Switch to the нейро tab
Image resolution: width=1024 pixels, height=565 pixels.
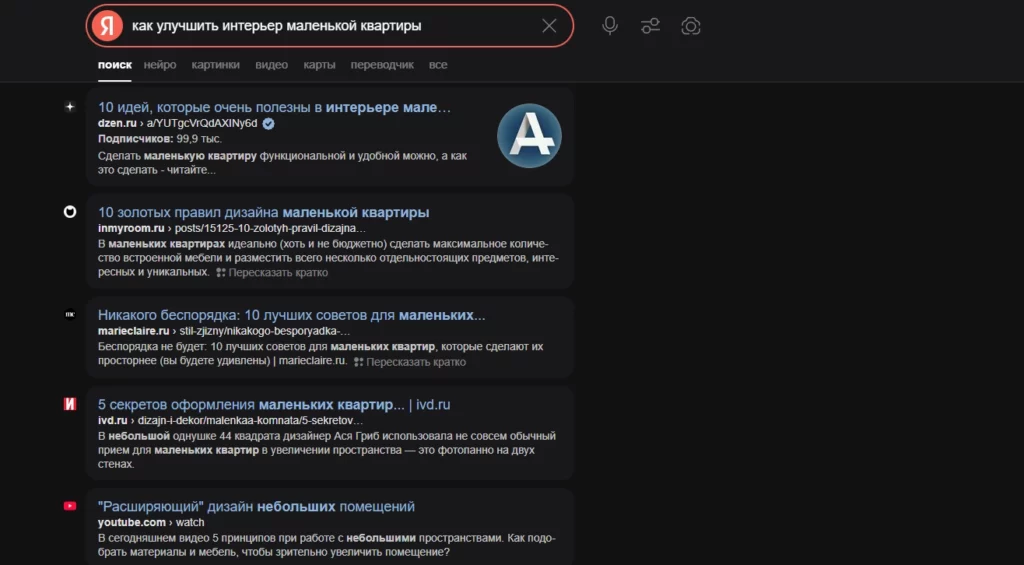[x=160, y=65]
